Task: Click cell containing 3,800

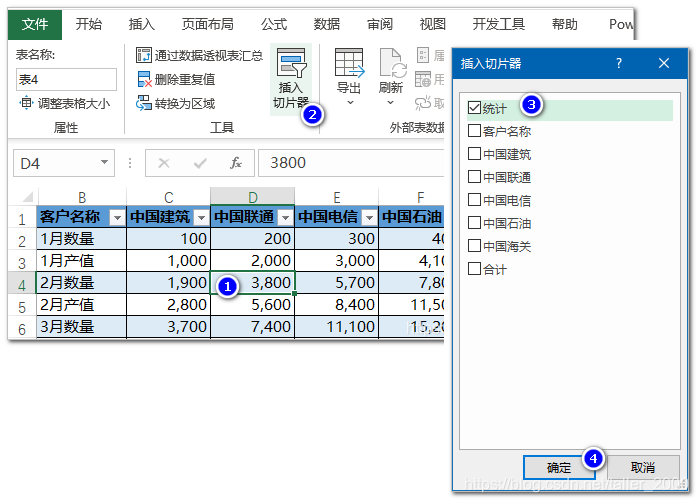Action: click(253, 283)
